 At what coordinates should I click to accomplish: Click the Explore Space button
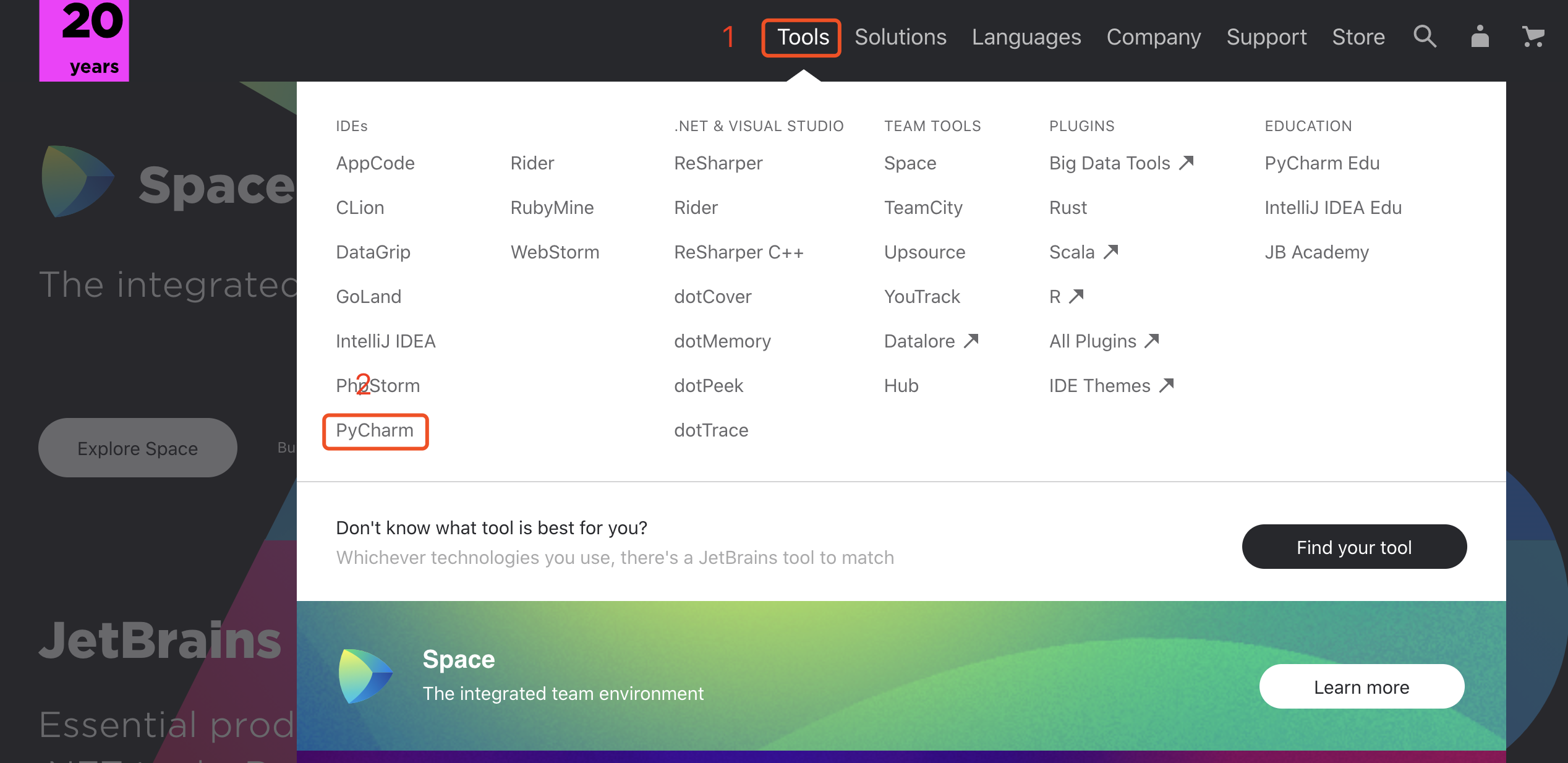(137, 448)
